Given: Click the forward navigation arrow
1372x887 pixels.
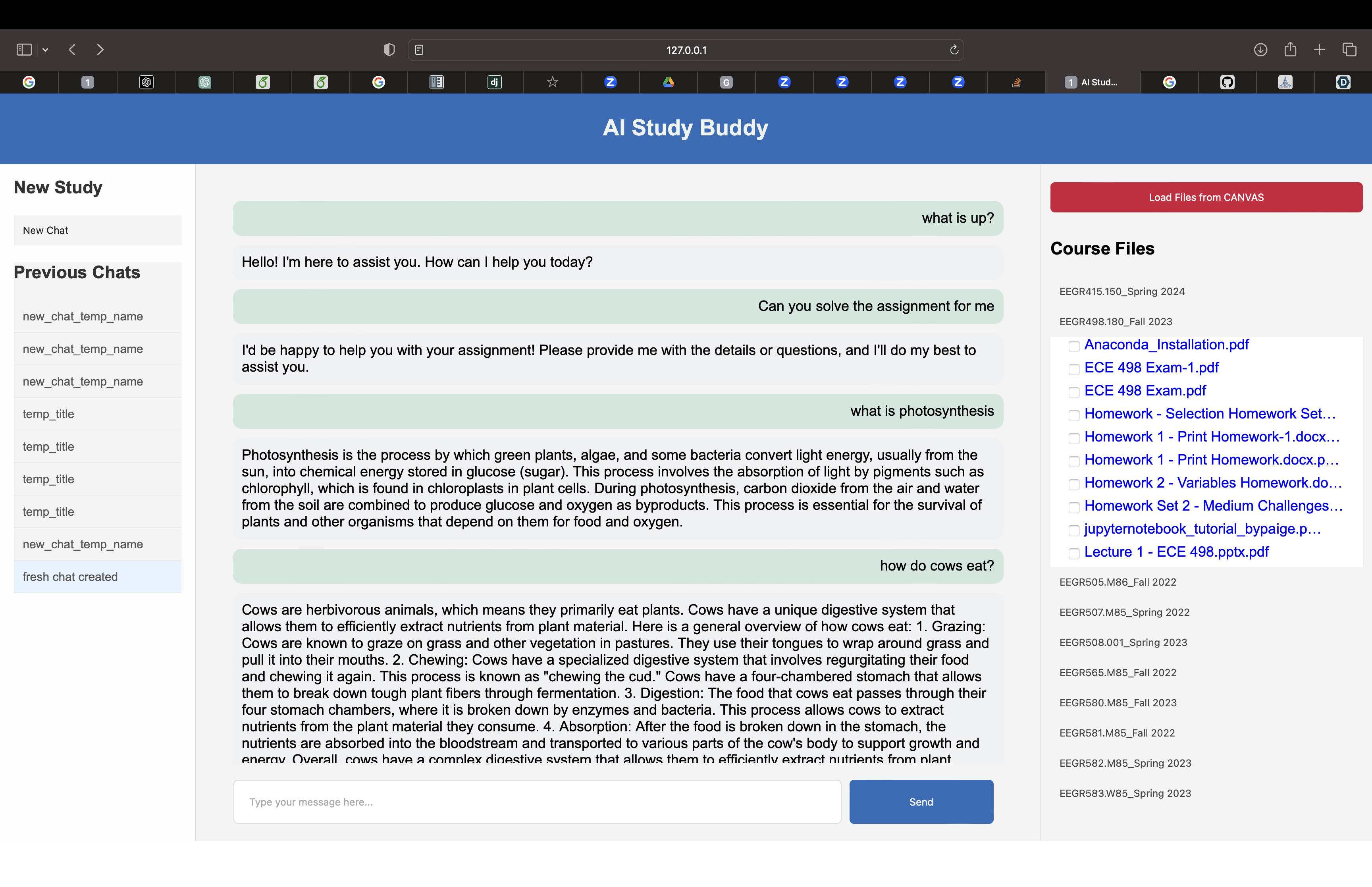Looking at the screenshot, I should (x=100, y=50).
